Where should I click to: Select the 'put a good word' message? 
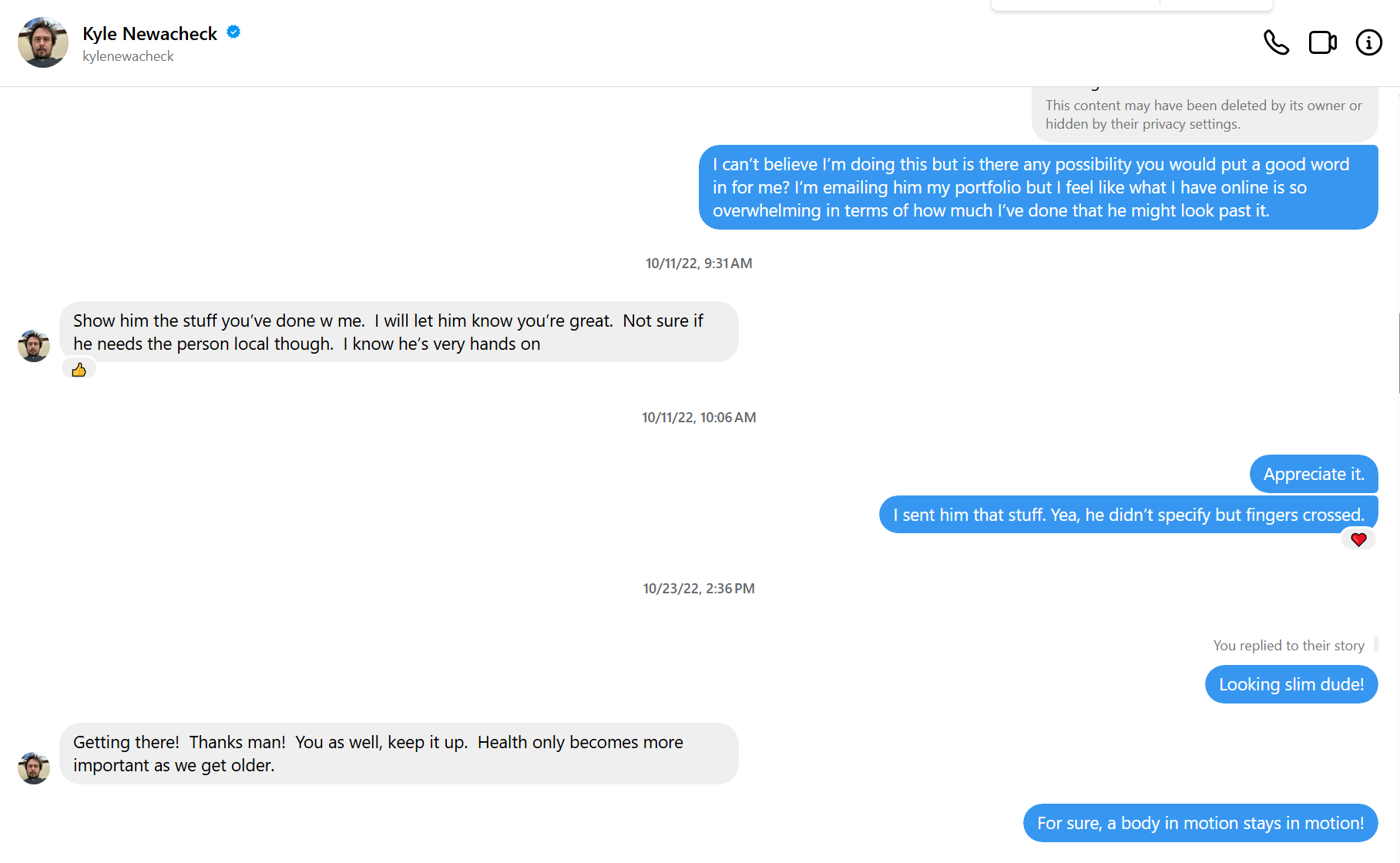1037,187
